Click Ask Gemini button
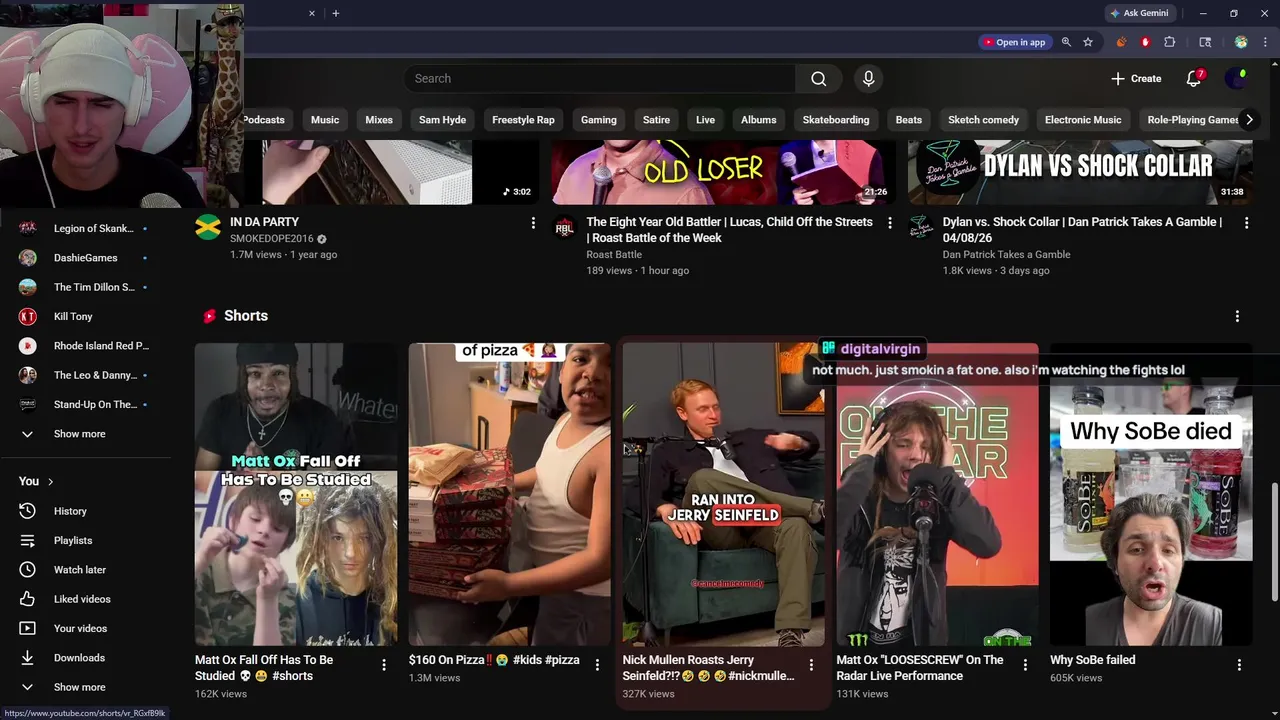 (1139, 13)
